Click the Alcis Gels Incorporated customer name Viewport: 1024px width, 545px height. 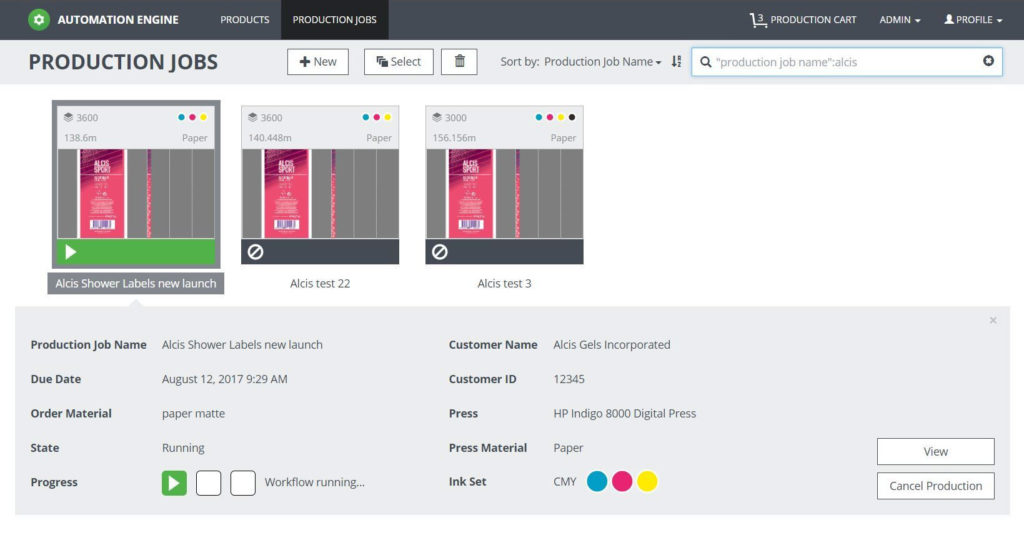pyautogui.click(x=612, y=345)
